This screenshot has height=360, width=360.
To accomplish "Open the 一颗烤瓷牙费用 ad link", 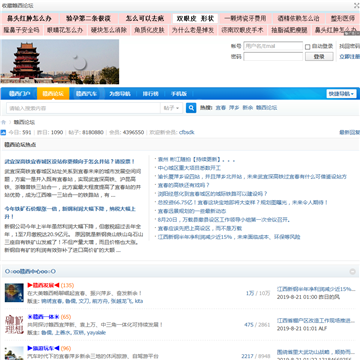I will [245, 18].
